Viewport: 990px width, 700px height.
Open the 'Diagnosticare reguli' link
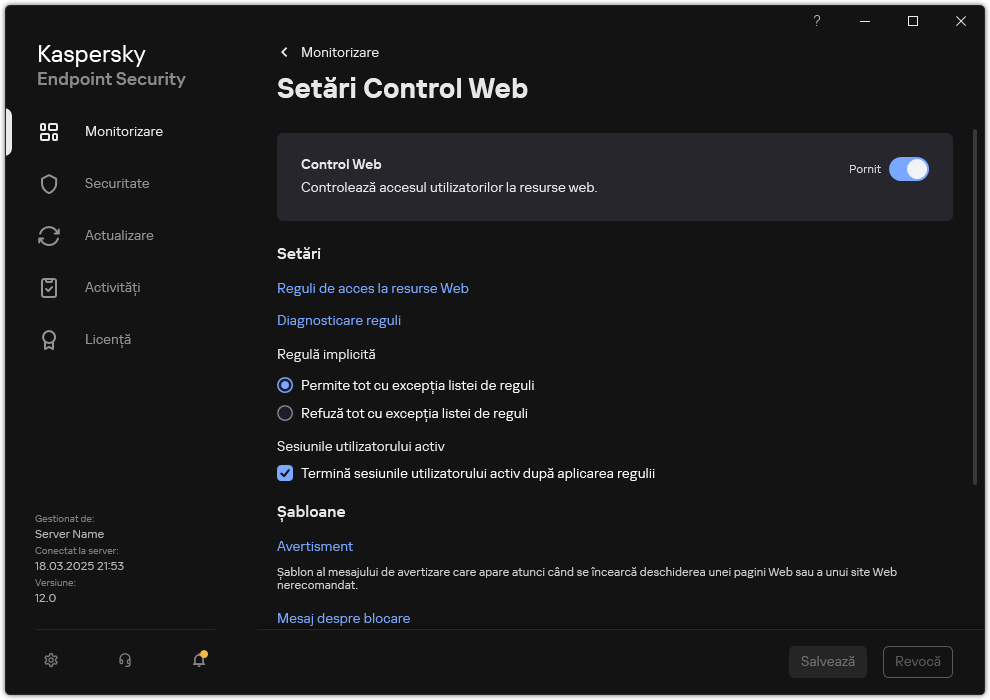click(x=338, y=320)
